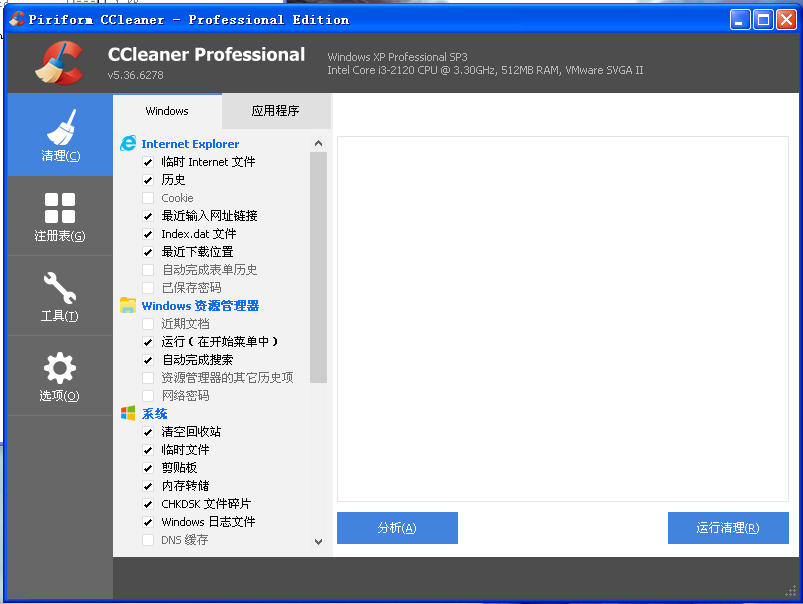This screenshot has height=604, width=803.
Task: Switch to the 应用程序 tab
Action: tap(276, 111)
